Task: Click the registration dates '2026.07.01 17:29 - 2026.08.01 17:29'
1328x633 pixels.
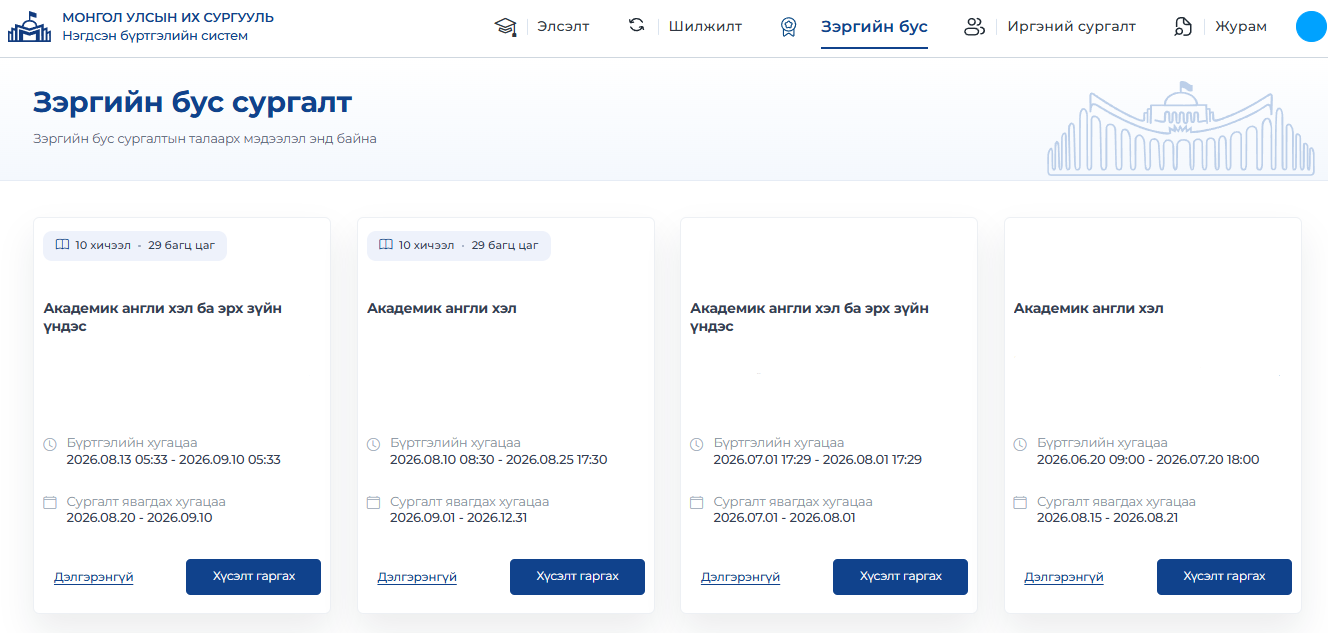Action: click(818, 460)
